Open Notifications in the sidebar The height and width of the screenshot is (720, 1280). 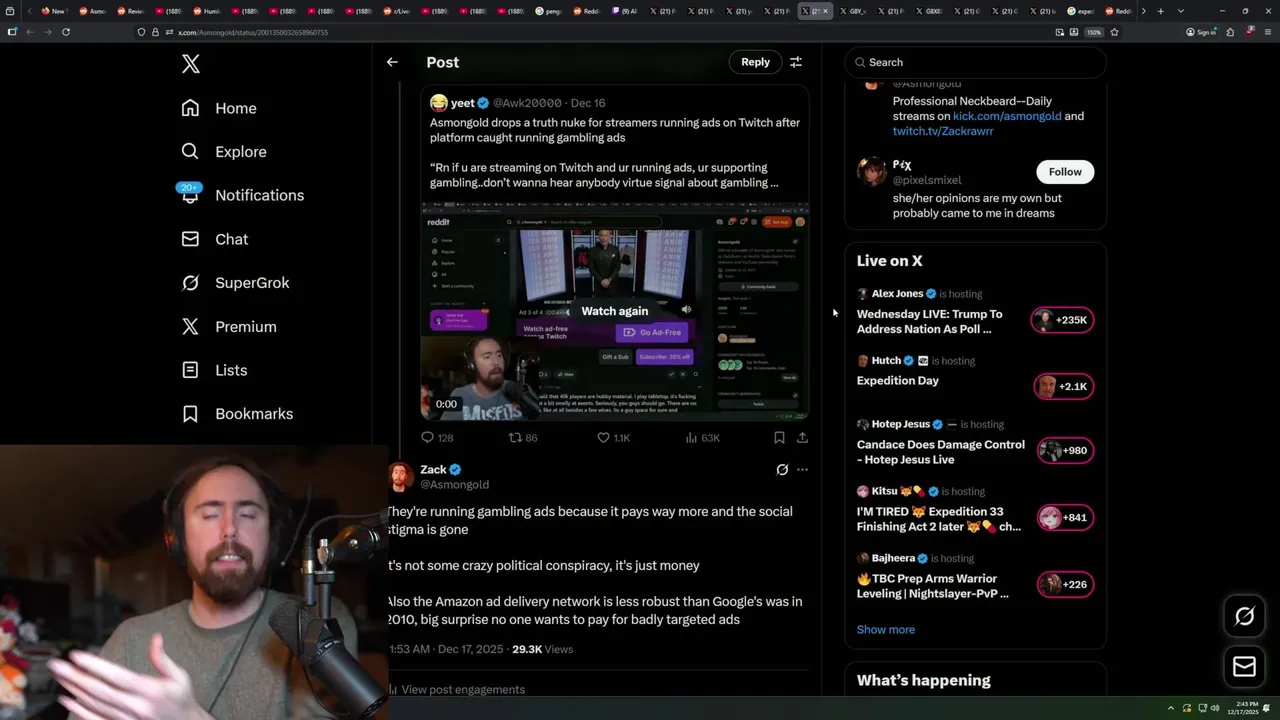tap(241, 195)
